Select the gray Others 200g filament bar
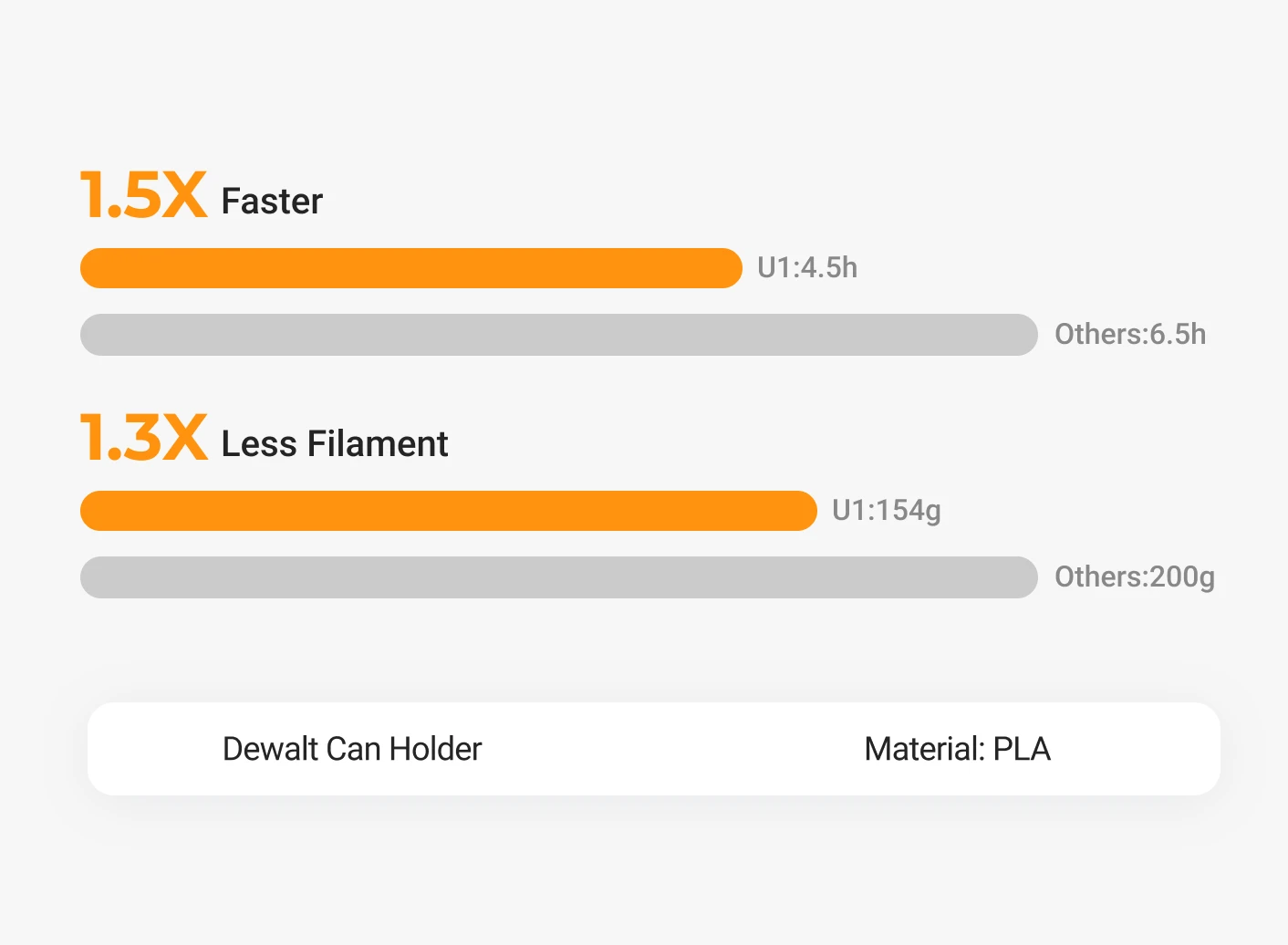 [x=558, y=577]
